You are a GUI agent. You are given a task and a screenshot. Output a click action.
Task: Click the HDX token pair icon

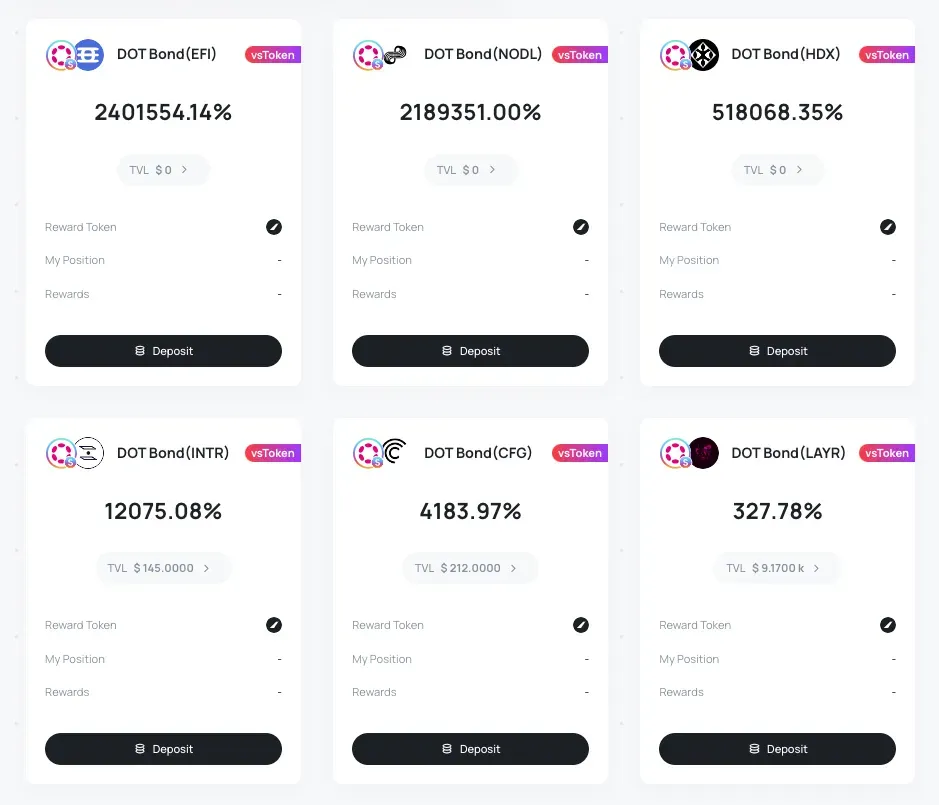[x=689, y=55]
